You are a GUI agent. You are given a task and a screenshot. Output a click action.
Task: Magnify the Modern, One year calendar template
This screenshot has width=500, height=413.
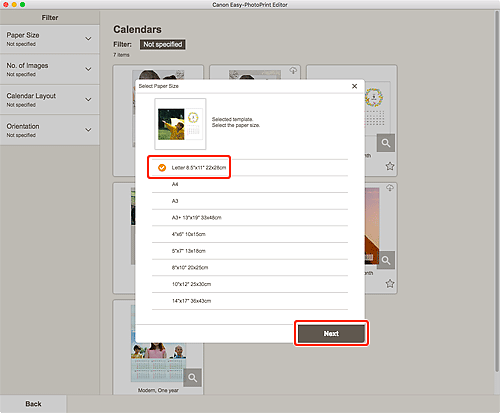[193, 378]
